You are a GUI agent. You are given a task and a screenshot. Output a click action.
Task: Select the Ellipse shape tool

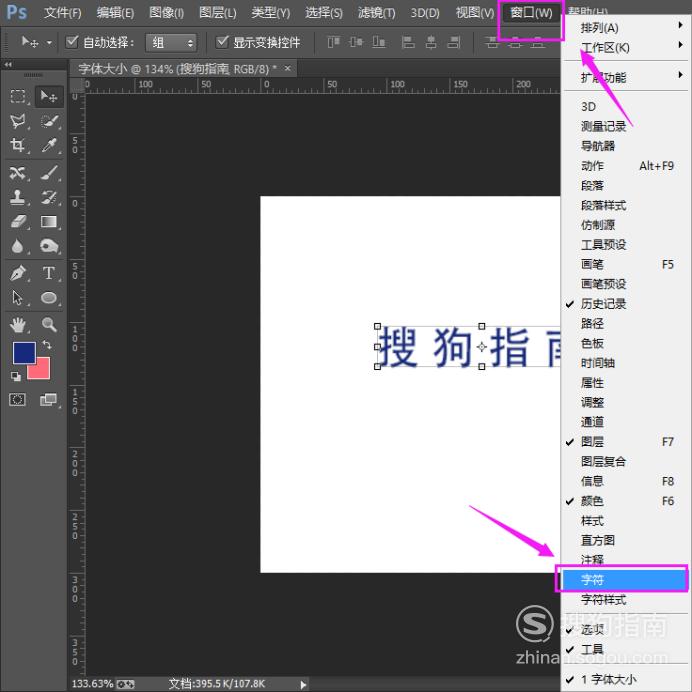click(49, 298)
